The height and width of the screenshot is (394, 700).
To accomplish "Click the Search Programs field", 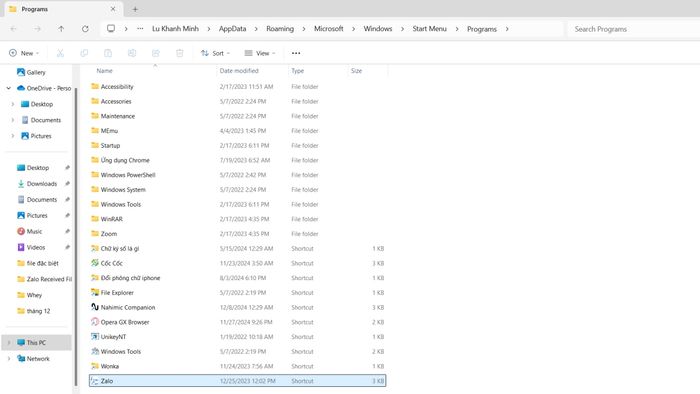I will pyautogui.click(x=633, y=29).
